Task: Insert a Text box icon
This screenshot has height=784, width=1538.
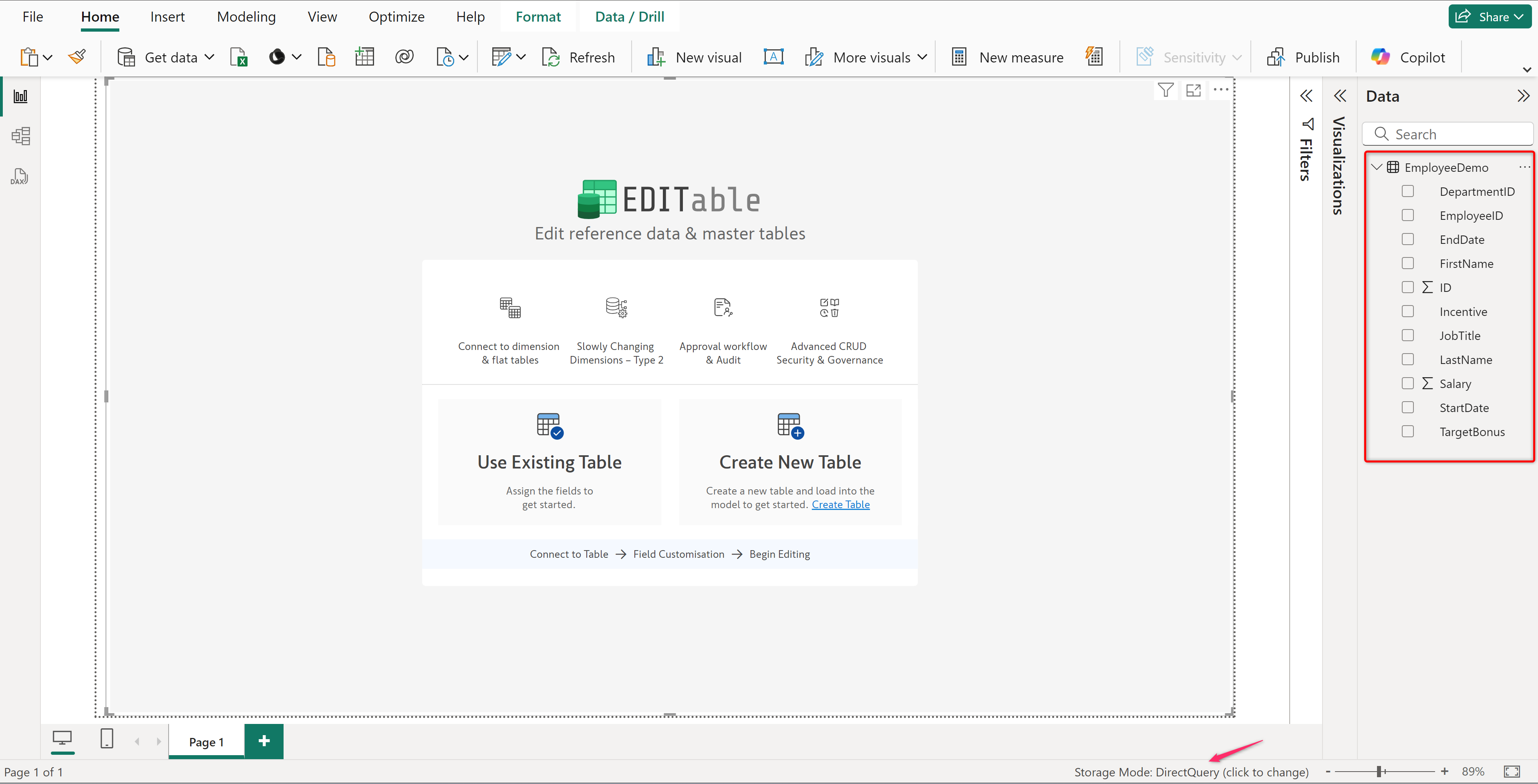Action: 773,57
